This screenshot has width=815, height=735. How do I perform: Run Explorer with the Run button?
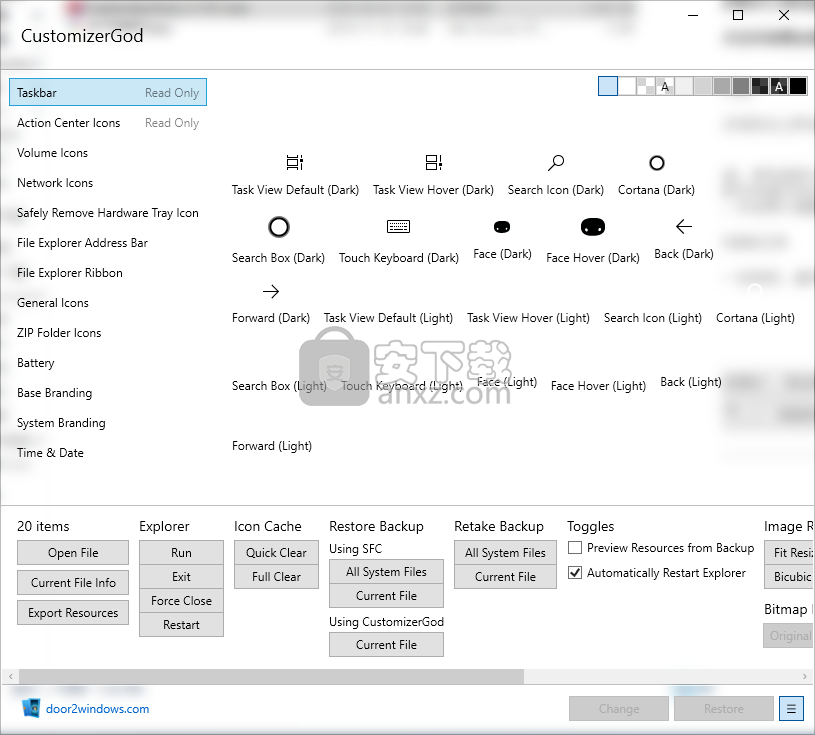coord(181,553)
